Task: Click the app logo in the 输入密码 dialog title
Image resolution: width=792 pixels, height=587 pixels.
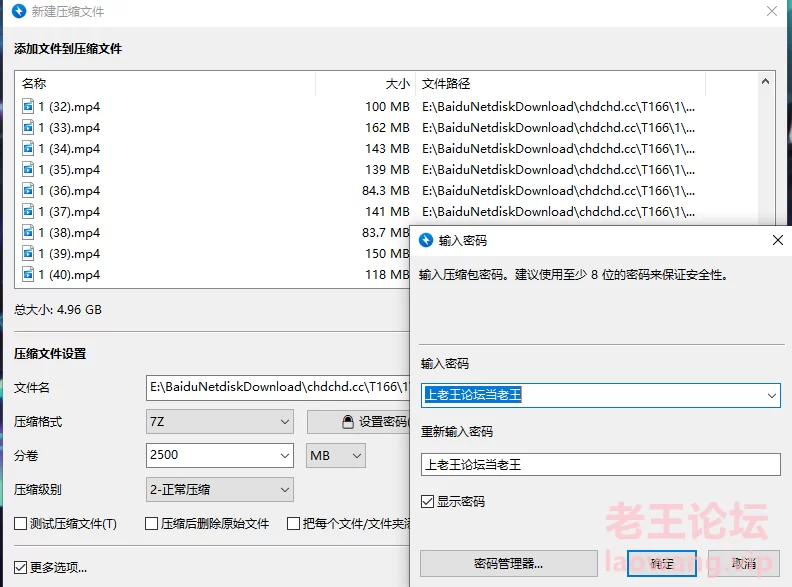Action: pyautogui.click(x=426, y=240)
